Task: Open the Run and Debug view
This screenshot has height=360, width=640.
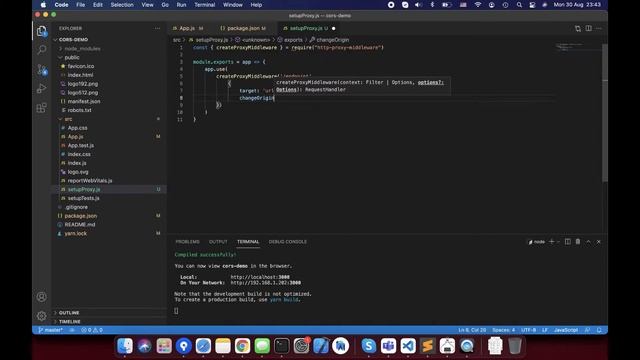Action: pyautogui.click(x=42, y=89)
